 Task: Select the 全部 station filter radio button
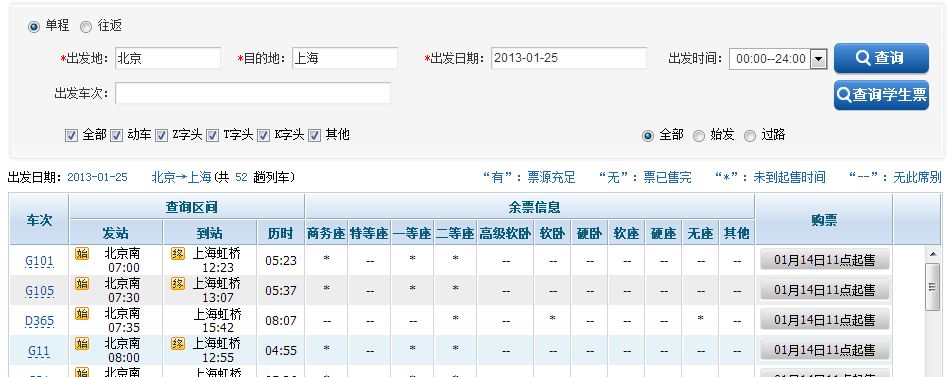point(648,136)
